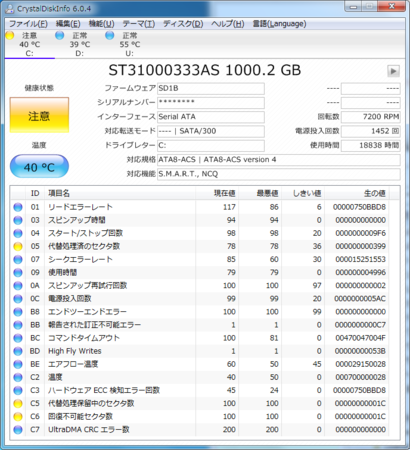The image size is (410, 450).
Task: Click the transfer mode field SATA/300
Action: [x=211, y=131]
